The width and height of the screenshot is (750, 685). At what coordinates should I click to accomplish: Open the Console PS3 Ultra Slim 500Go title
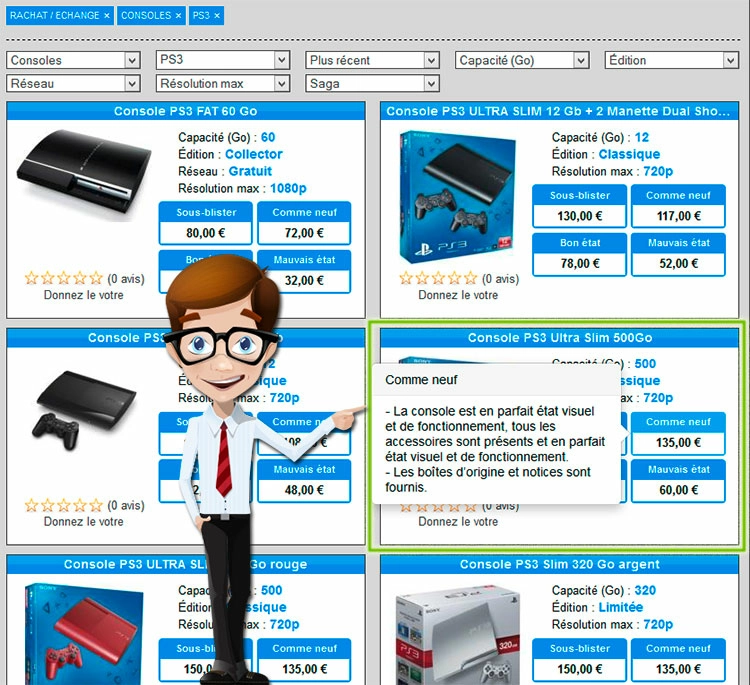click(559, 338)
